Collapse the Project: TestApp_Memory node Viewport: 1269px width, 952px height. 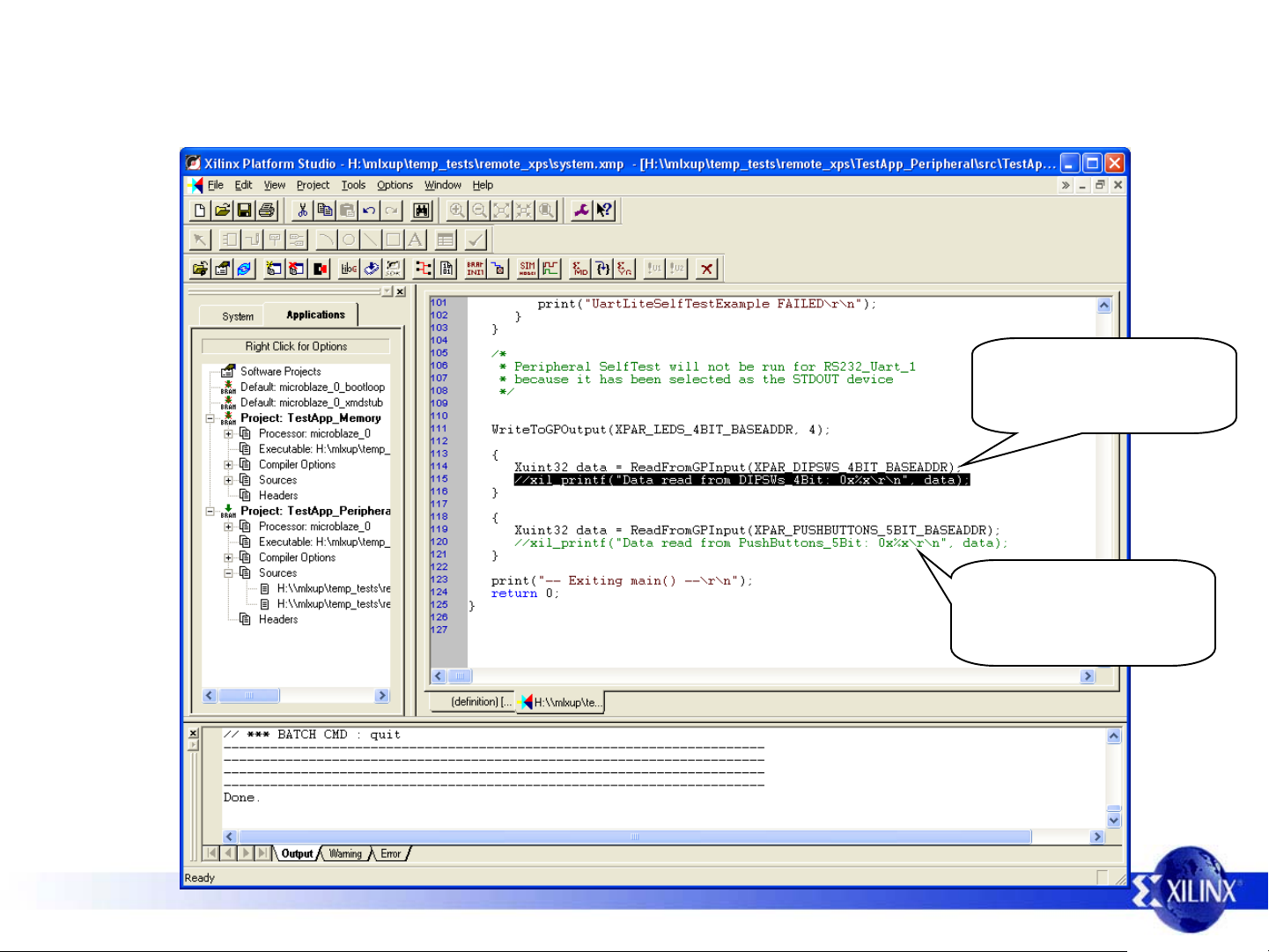point(210,418)
